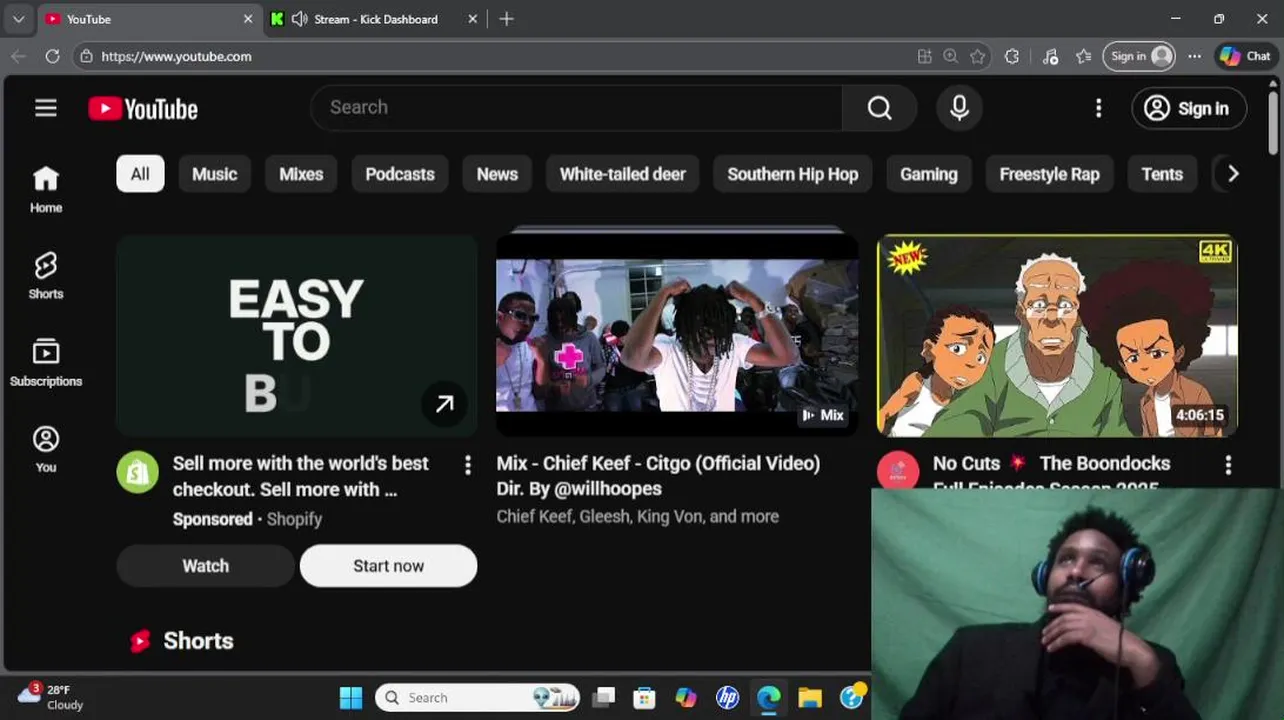1284x720 pixels.
Task: Open YouTube settings three-dot menu
Action: tap(1098, 108)
